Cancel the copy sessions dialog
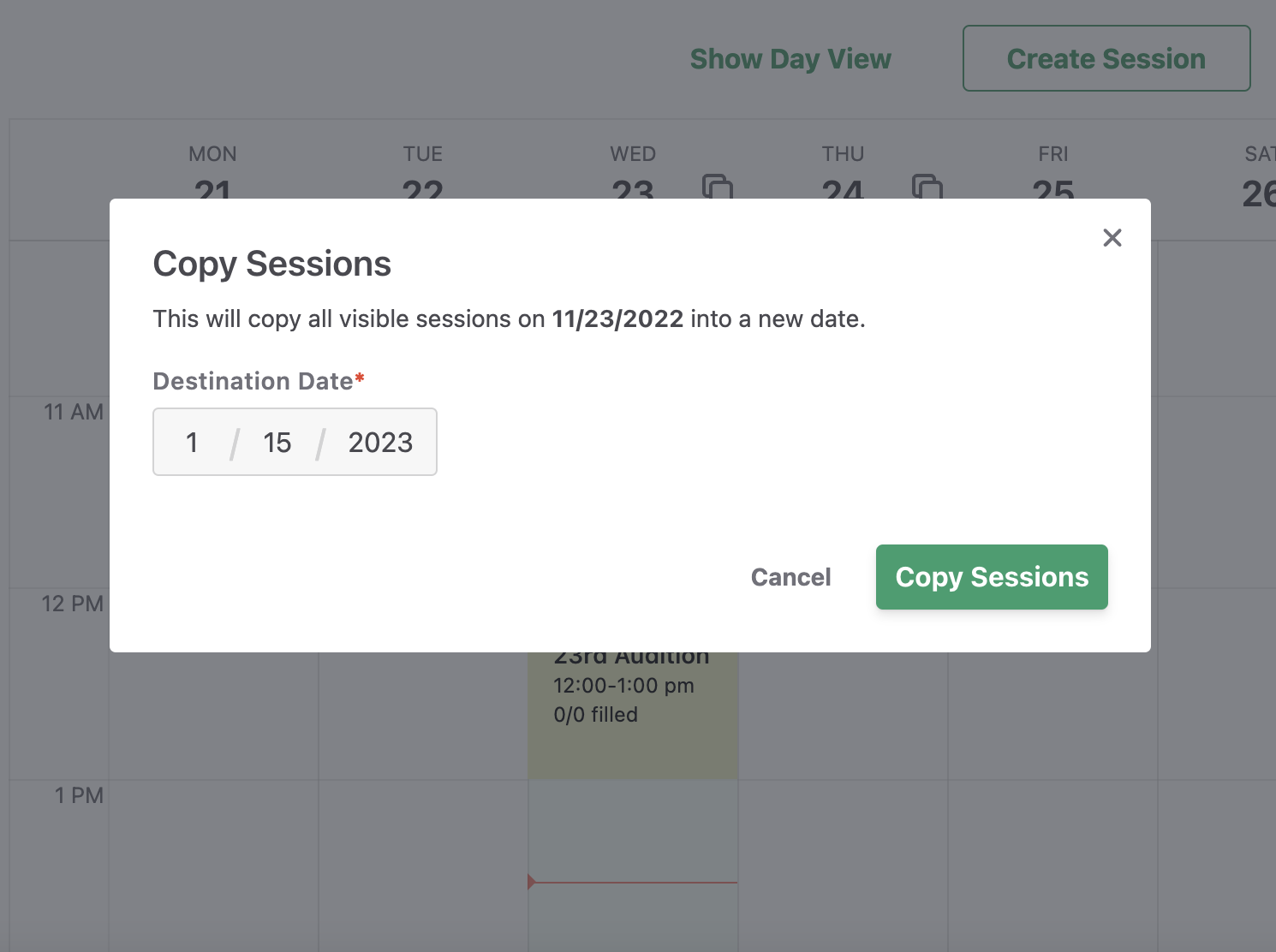 (790, 577)
